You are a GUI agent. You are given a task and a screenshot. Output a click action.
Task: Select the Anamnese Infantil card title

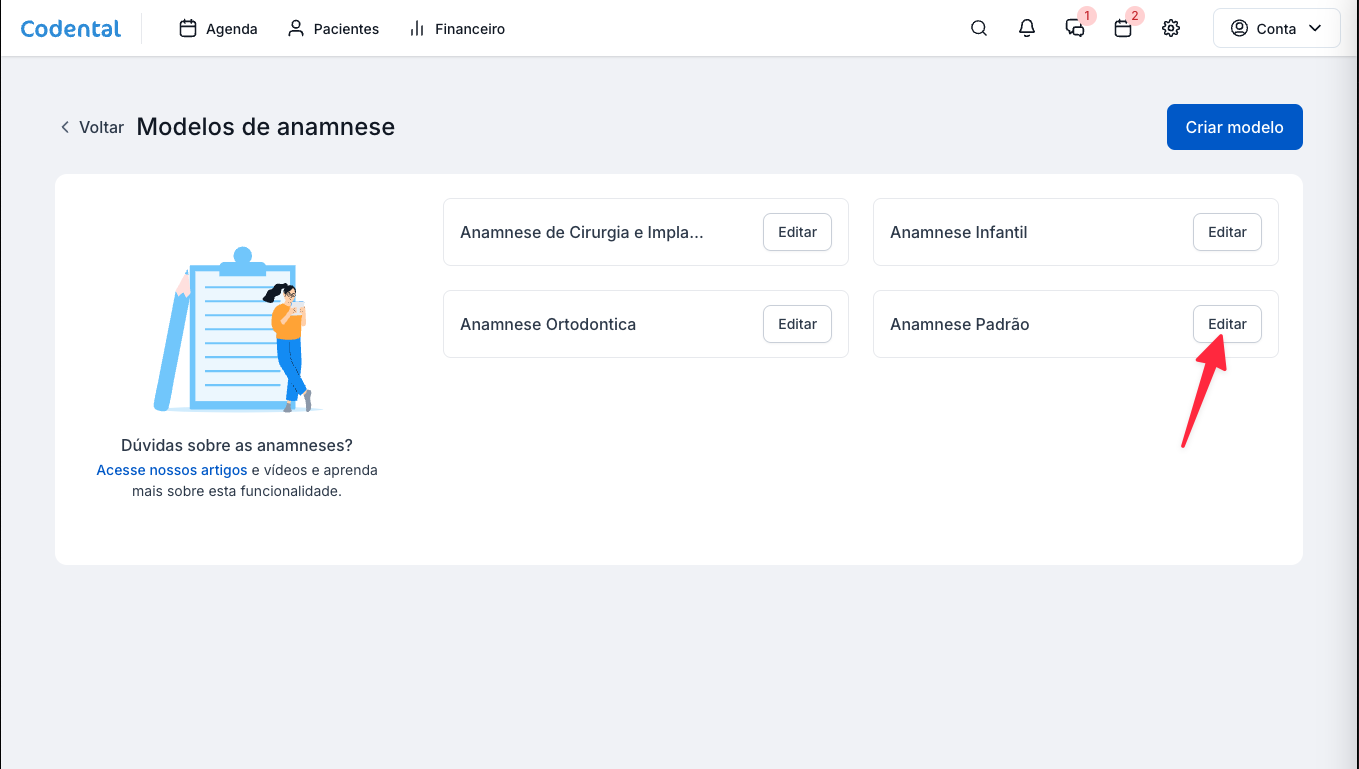point(958,232)
